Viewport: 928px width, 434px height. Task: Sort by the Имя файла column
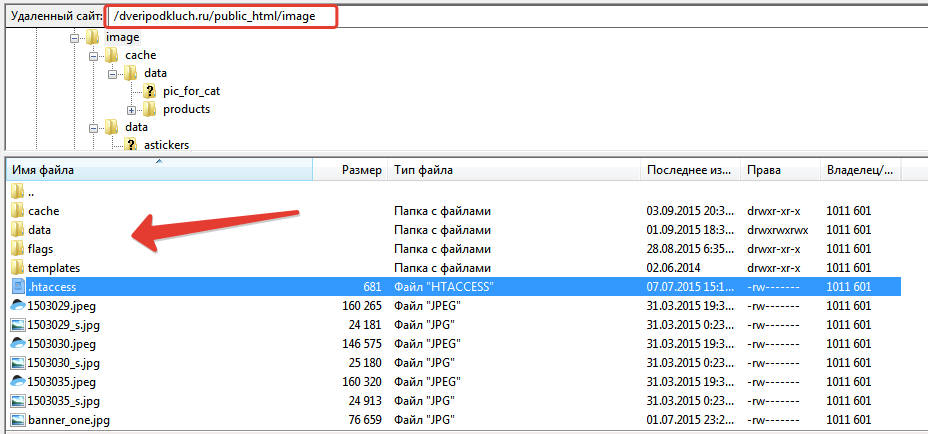pyautogui.click(x=159, y=171)
